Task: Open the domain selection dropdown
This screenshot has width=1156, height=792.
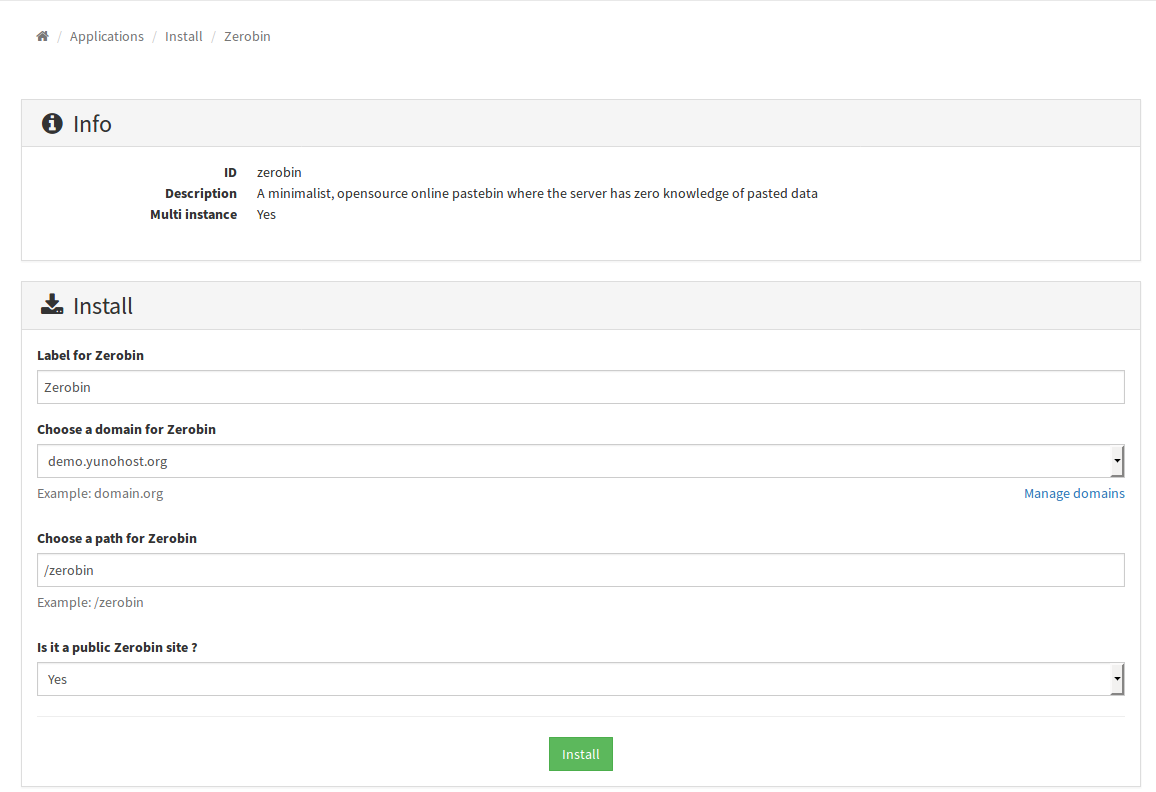Action: click(x=580, y=461)
